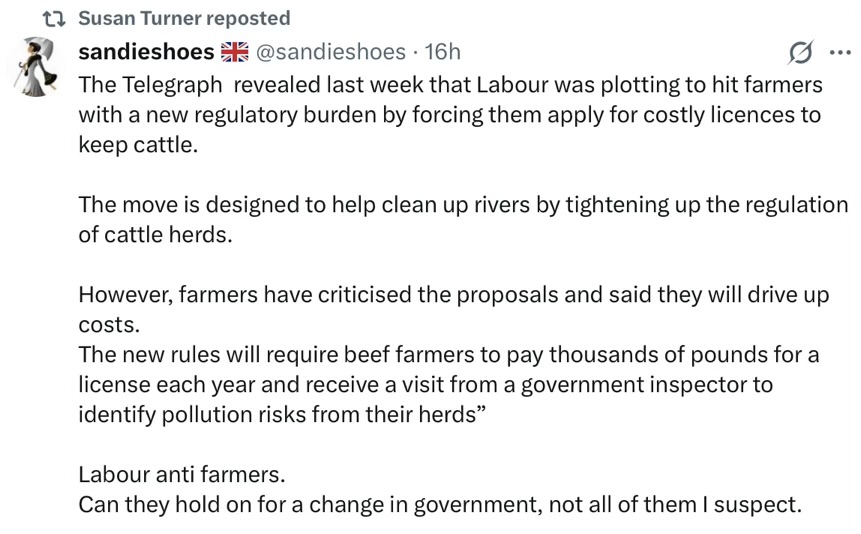Click the UK flag emoji beside sandieshoes
Screen dimensions: 861x534
234,51
